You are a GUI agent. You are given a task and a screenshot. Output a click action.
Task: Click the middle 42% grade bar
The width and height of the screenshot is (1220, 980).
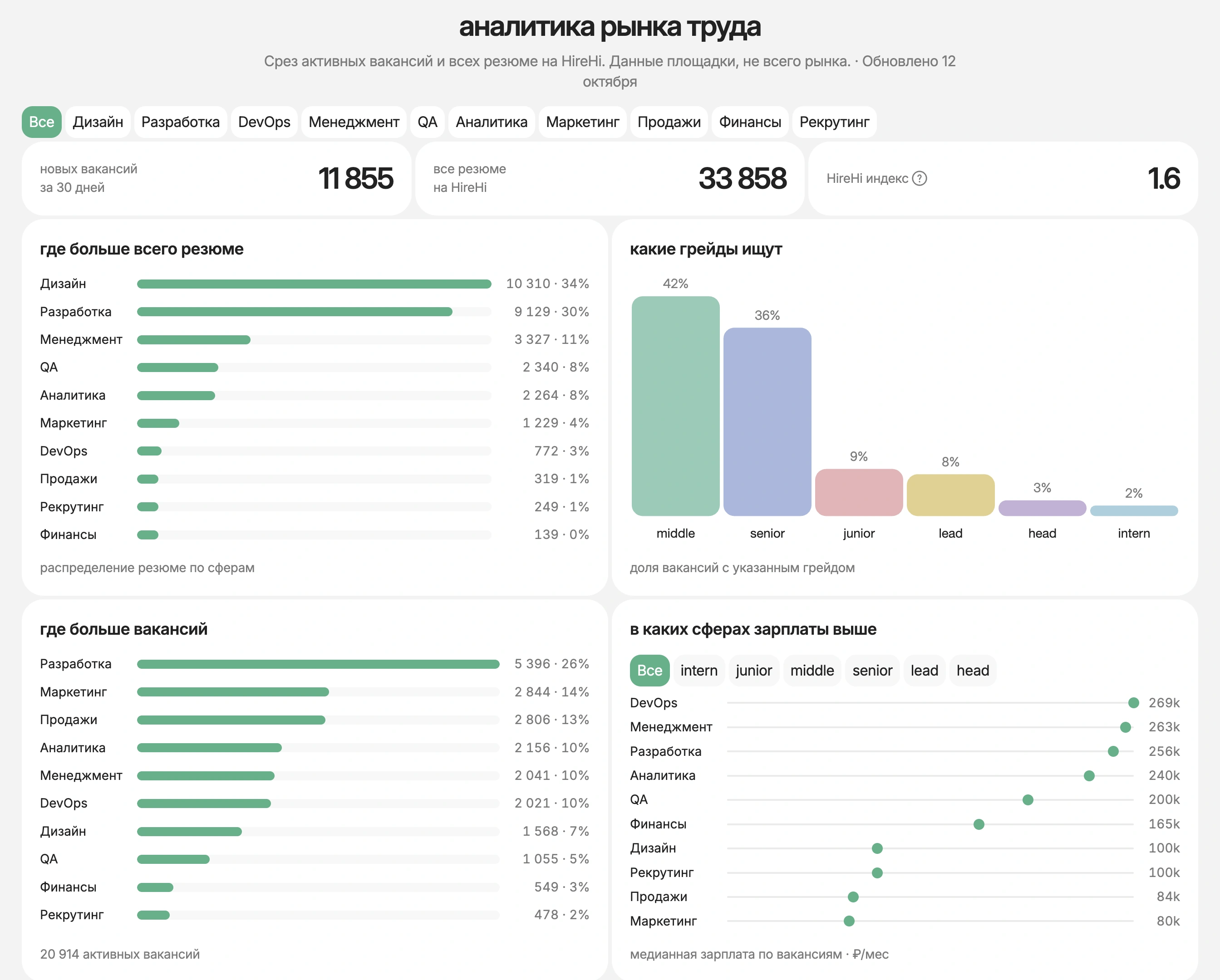(x=676, y=406)
